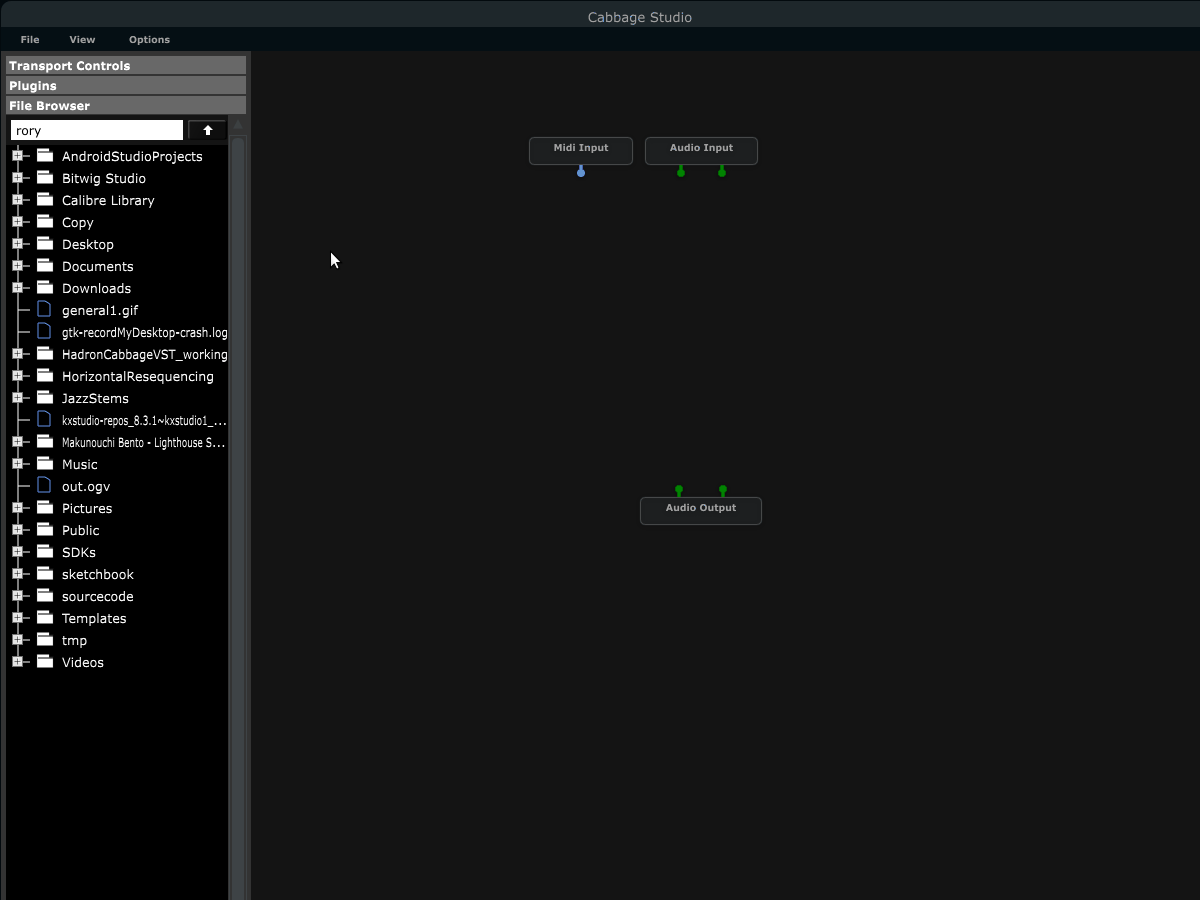This screenshot has height=900, width=1200.
Task: Open the View menu
Action: (x=82, y=40)
